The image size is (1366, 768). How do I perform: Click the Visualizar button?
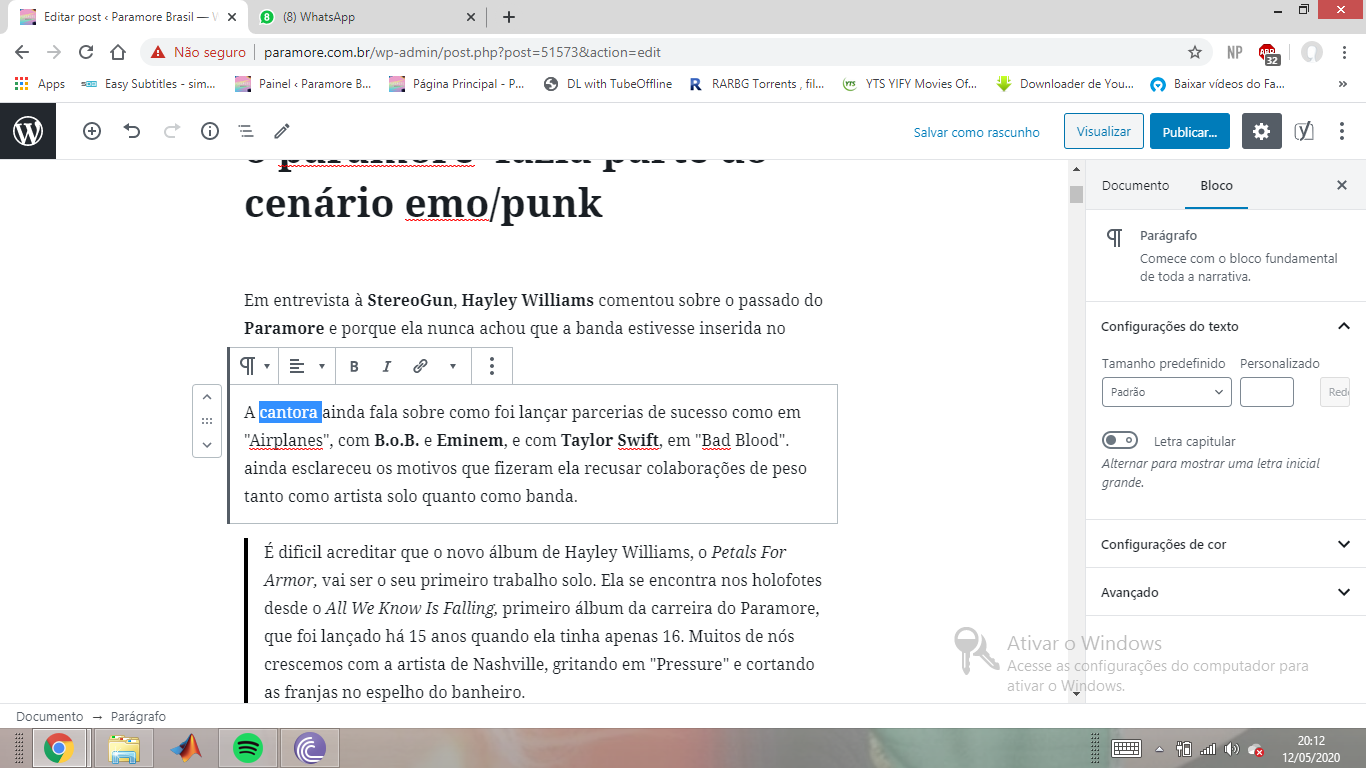[x=1103, y=131]
